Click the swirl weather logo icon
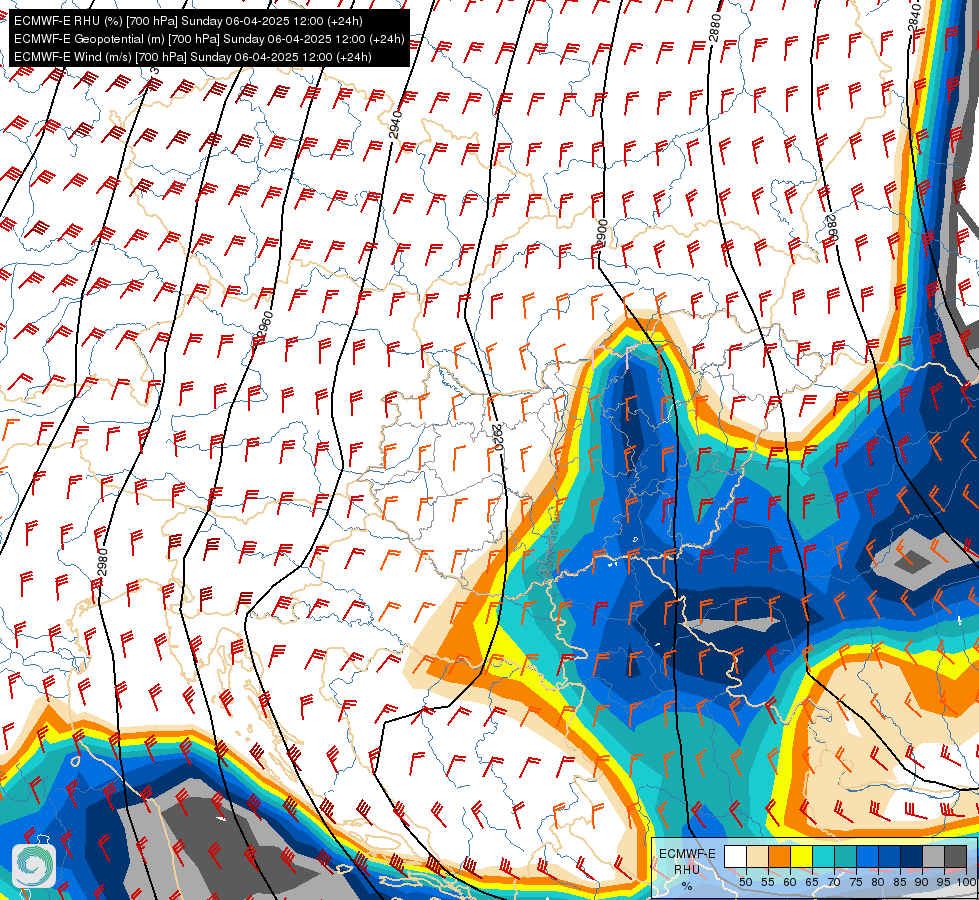Image resolution: width=979 pixels, height=900 pixels. 34,865
